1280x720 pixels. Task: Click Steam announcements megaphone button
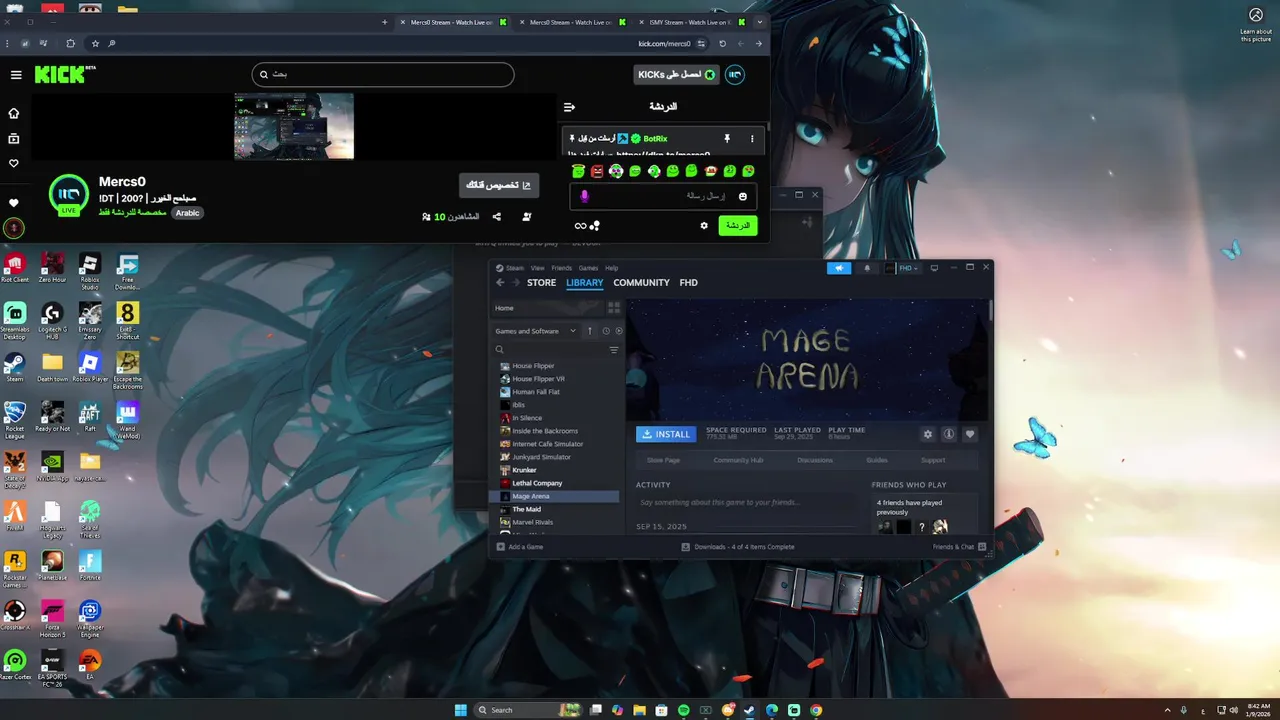point(838,268)
